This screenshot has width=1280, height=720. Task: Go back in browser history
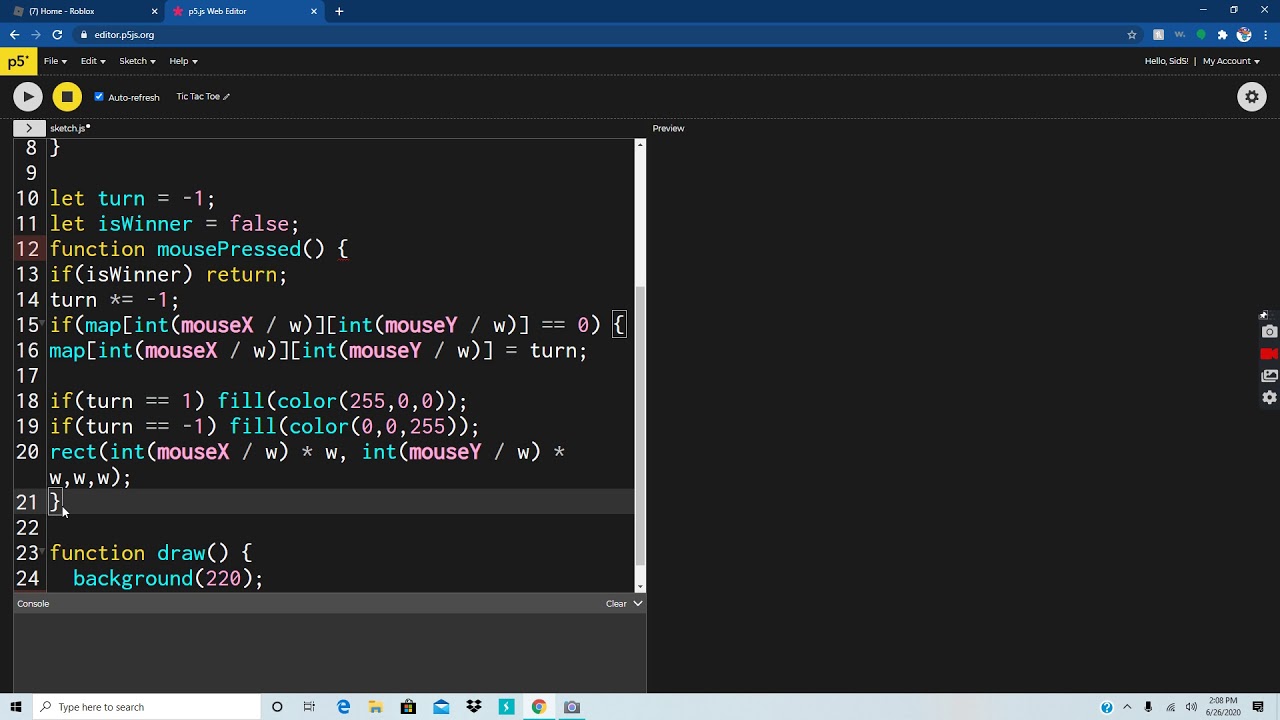coord(14,34)
